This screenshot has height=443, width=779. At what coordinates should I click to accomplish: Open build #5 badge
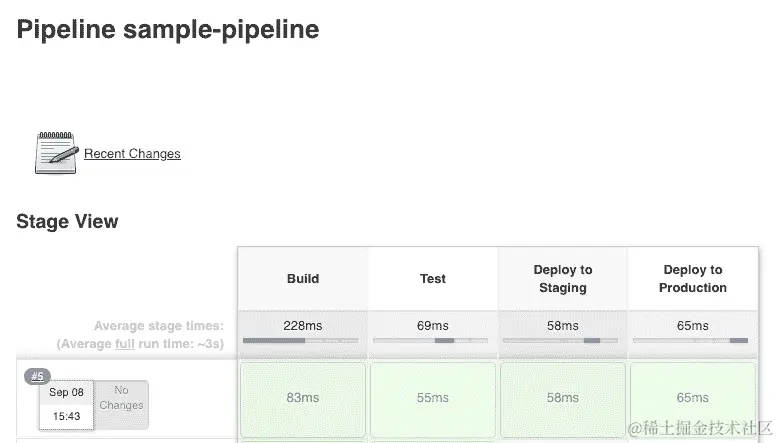pos(38,376)
